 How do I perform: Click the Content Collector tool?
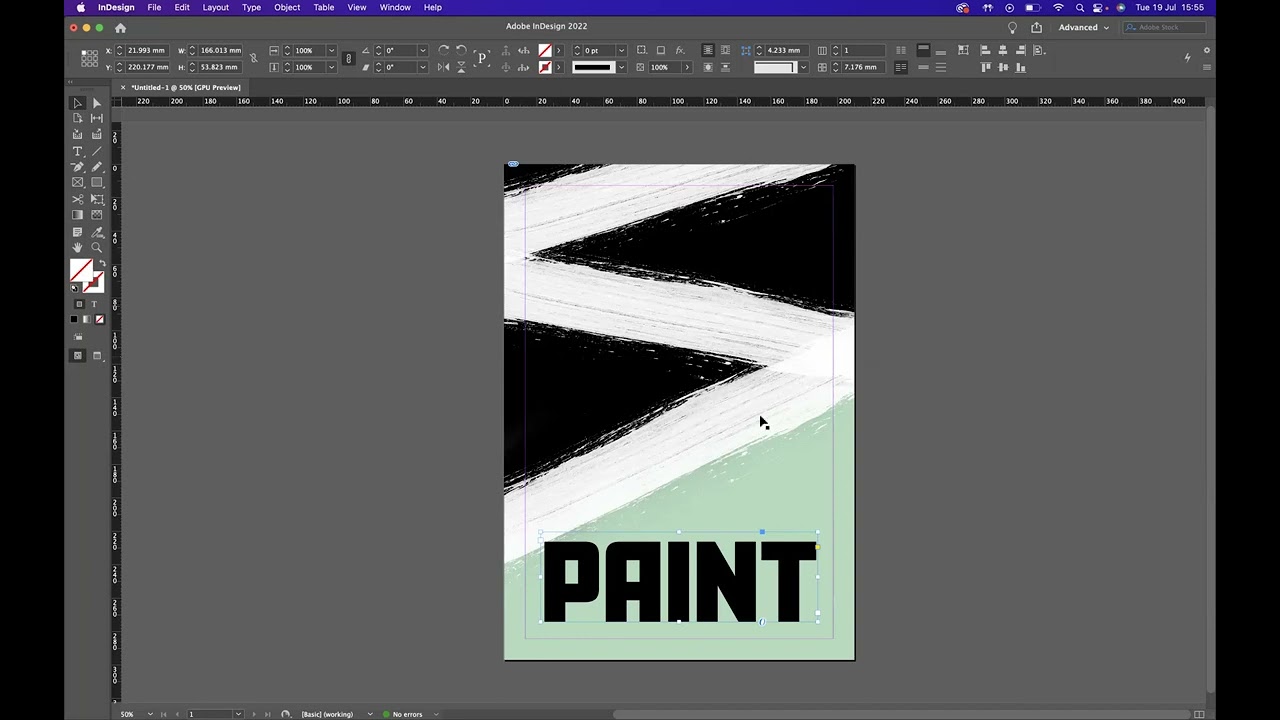tap(77, 134)
